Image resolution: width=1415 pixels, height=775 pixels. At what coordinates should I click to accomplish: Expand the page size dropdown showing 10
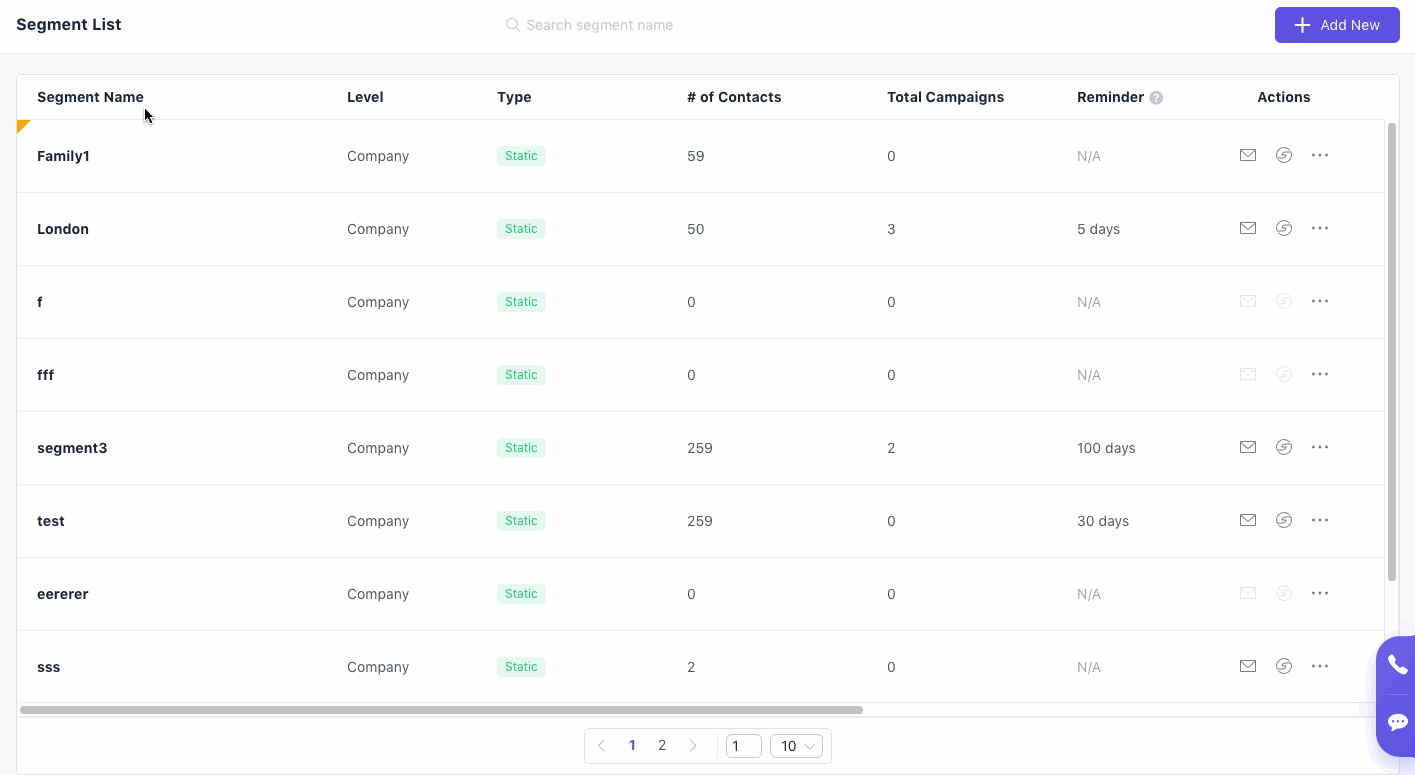click(x=797, y=746)
